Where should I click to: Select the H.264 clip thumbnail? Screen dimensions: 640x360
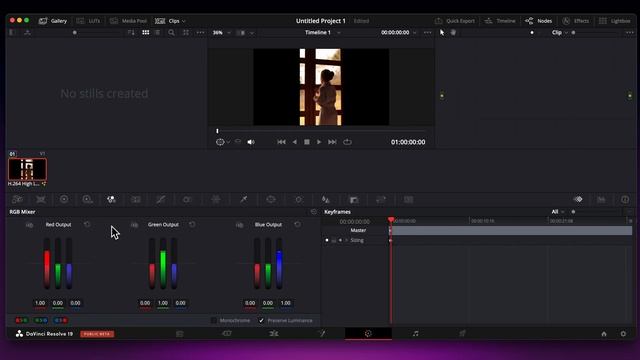27,169
